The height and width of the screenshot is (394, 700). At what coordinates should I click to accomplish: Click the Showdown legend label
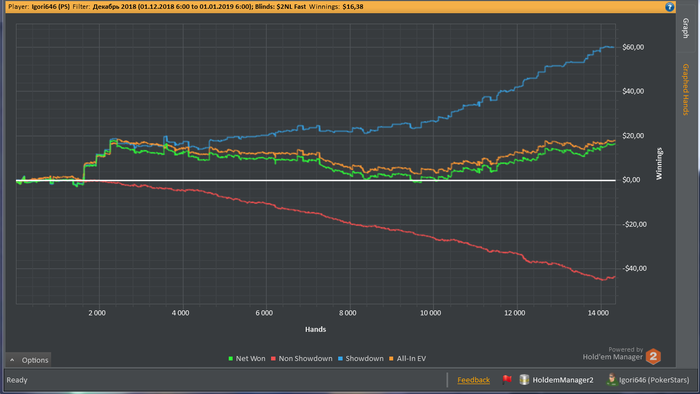click(x=364, y=359)
